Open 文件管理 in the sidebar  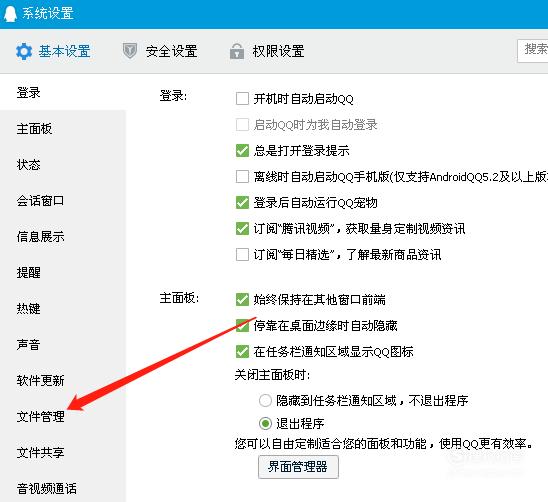point(41,417)
